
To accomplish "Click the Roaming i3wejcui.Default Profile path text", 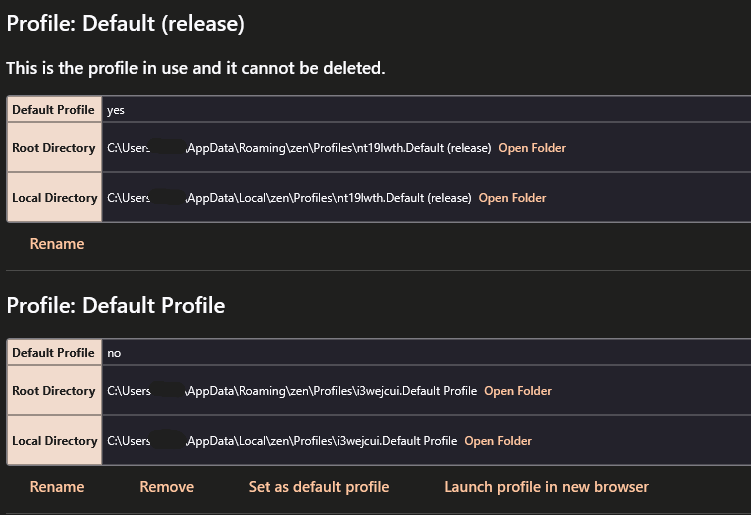I will [x=292, y=391].
